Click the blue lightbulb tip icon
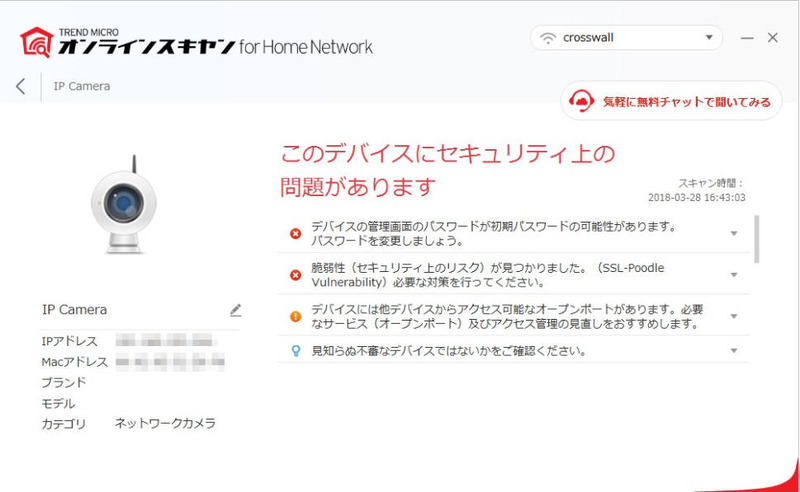Image resolution: width=800 pixels, height=492 pixels. [295, 351]
